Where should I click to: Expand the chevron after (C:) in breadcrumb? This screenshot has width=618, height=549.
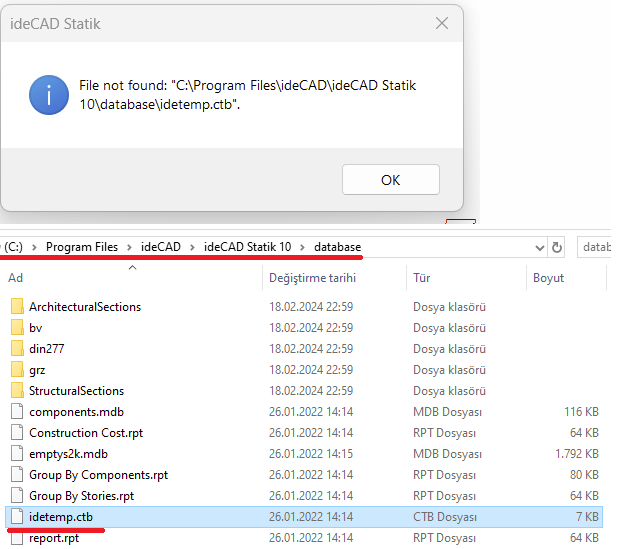tap(35, 250)
